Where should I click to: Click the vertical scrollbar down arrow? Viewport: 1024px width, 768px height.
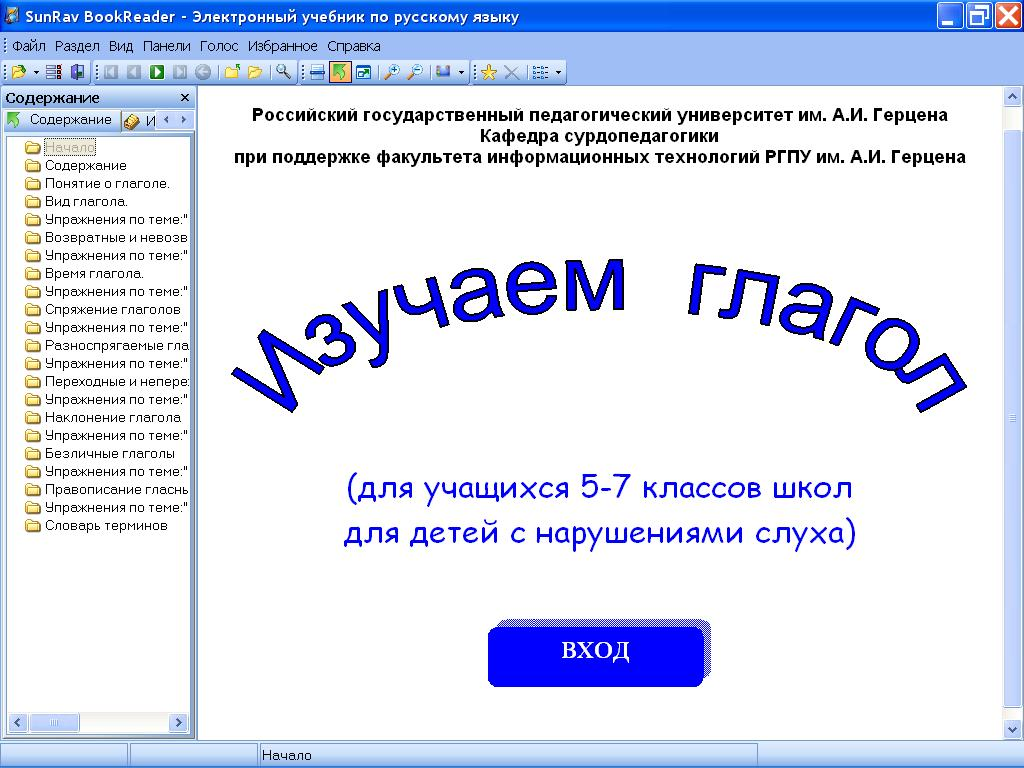1013,732
